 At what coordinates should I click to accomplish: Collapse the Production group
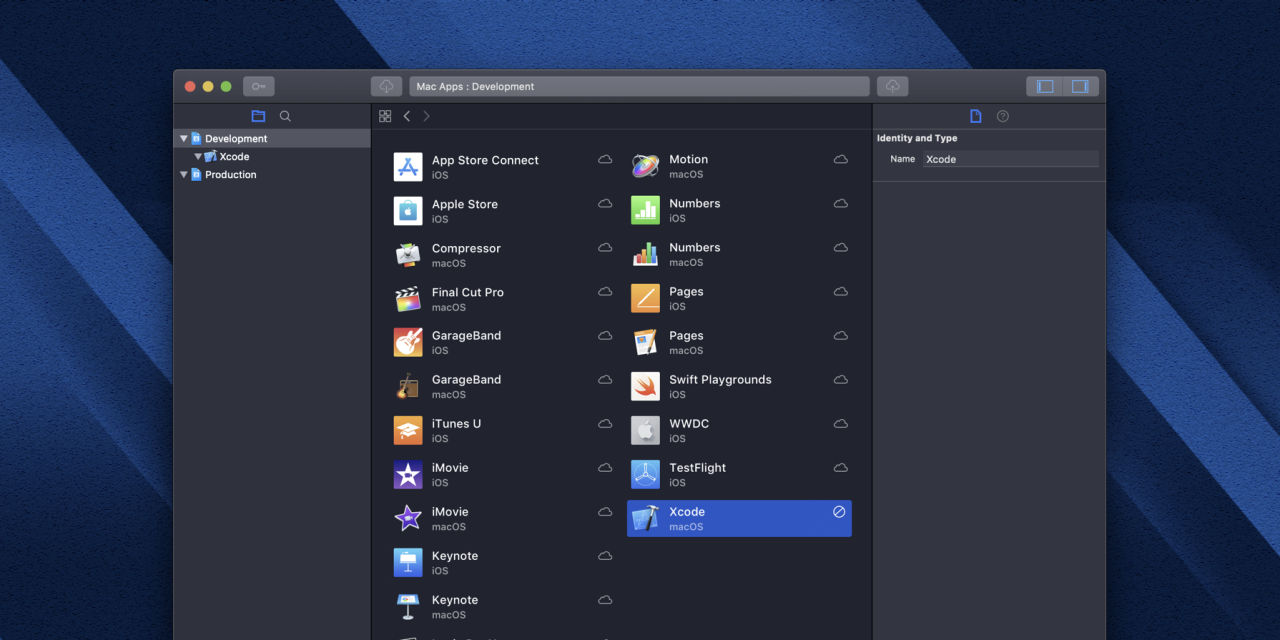[x=184, y=175]
